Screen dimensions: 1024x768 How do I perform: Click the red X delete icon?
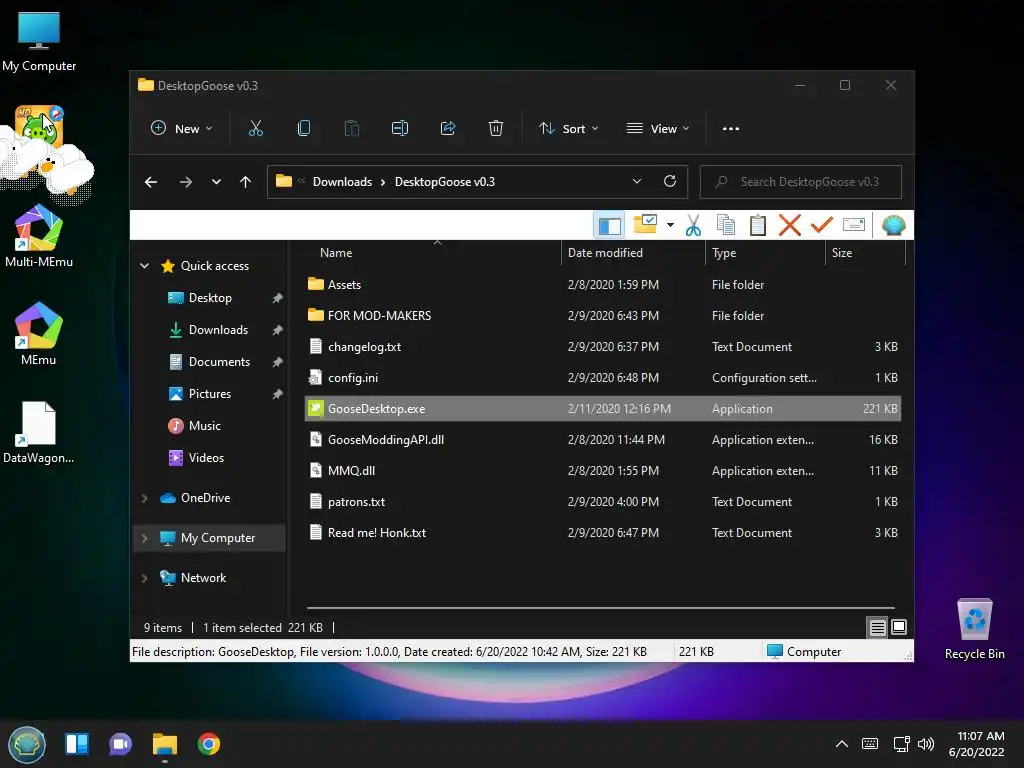pyautogui.click(x=790, y=225)
